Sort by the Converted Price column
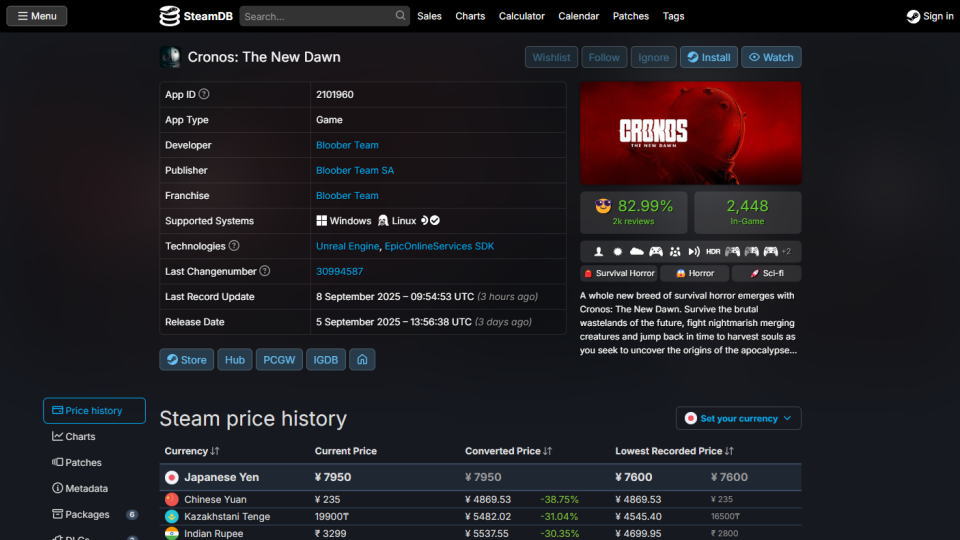 [x=508, y=451]
